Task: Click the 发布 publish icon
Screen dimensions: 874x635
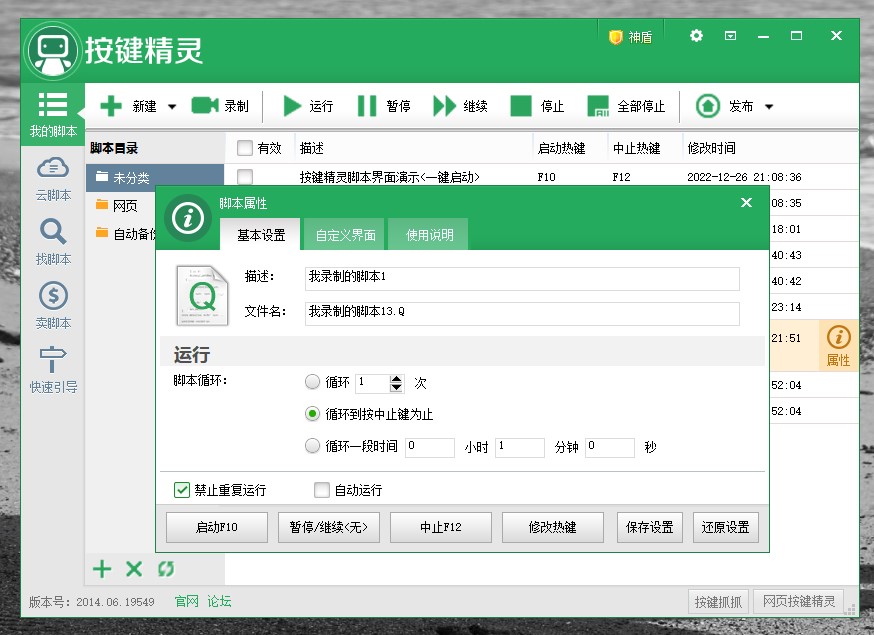Action: (x=708, y=106)
